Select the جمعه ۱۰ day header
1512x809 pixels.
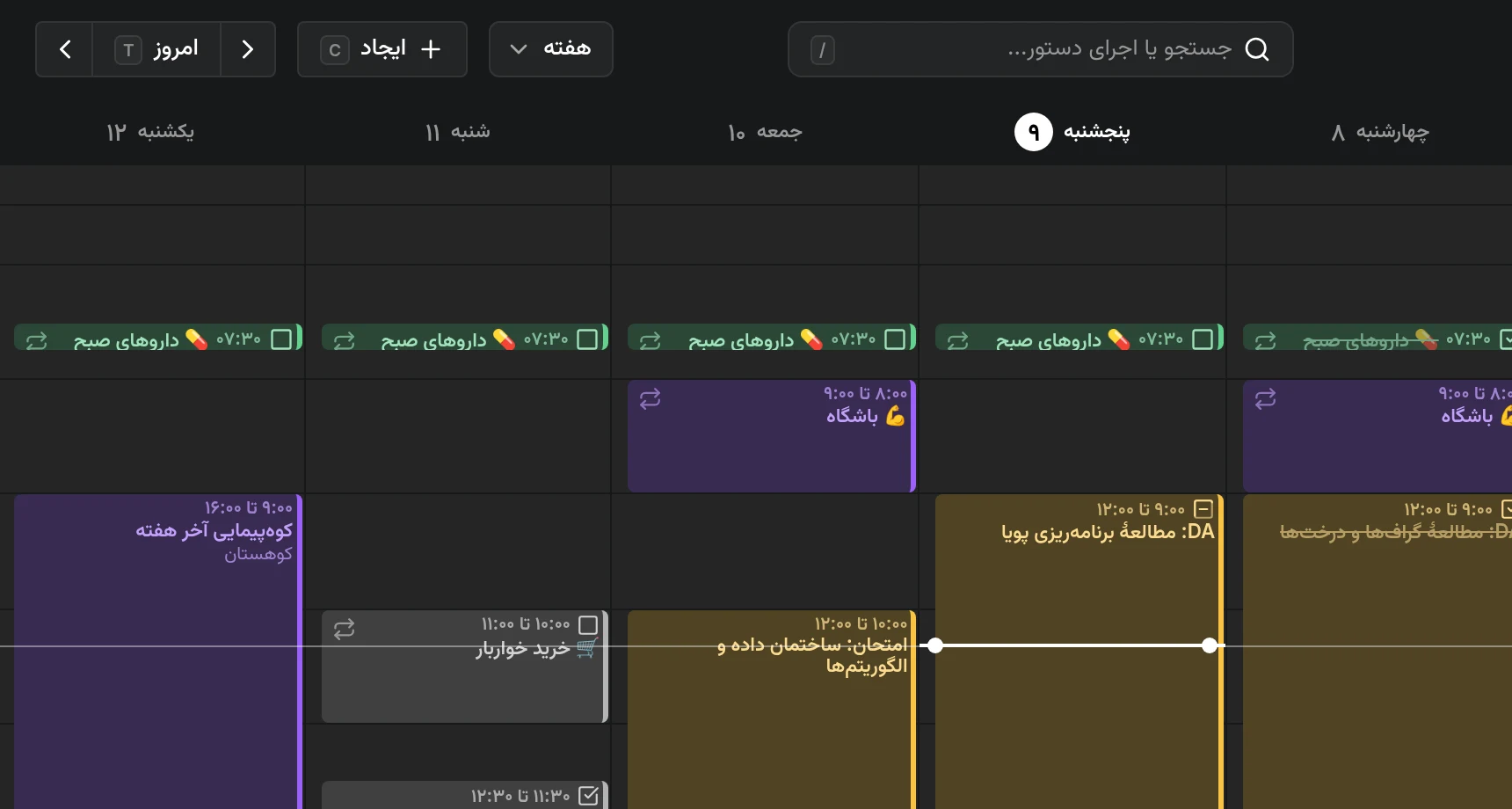tap(765, 132)
